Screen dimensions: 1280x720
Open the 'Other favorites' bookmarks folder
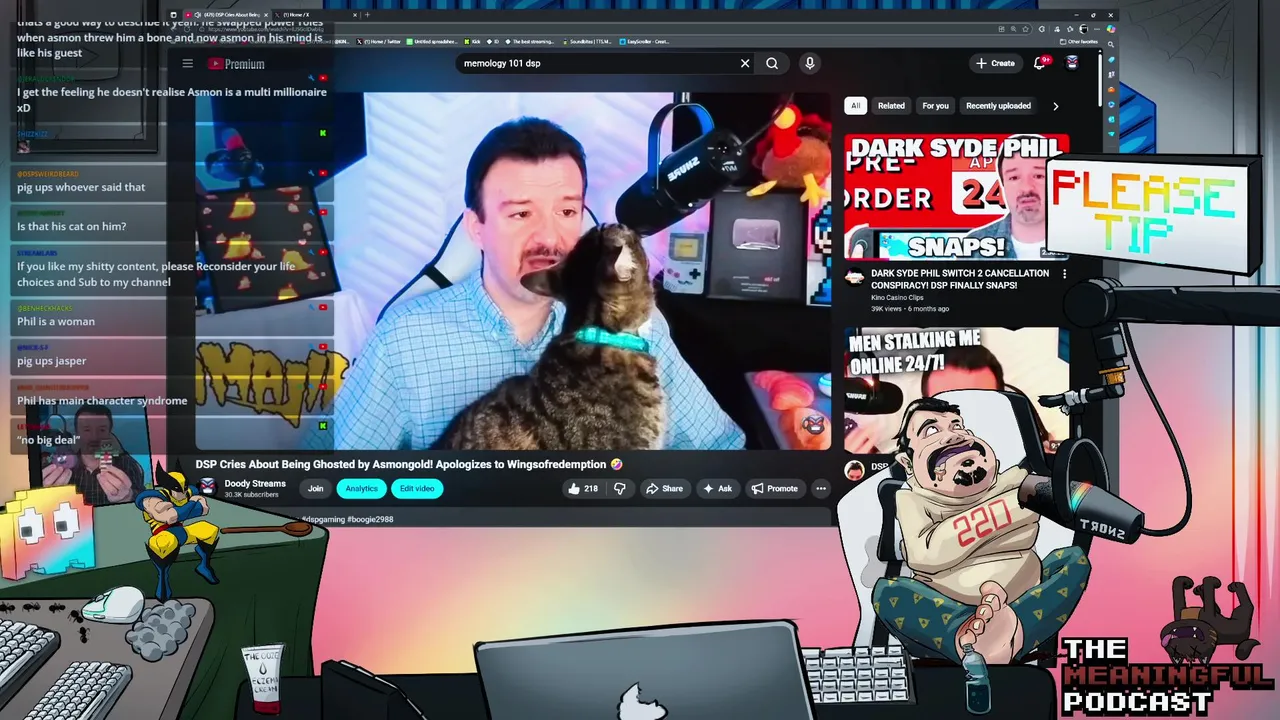[x=1079, y=42]
